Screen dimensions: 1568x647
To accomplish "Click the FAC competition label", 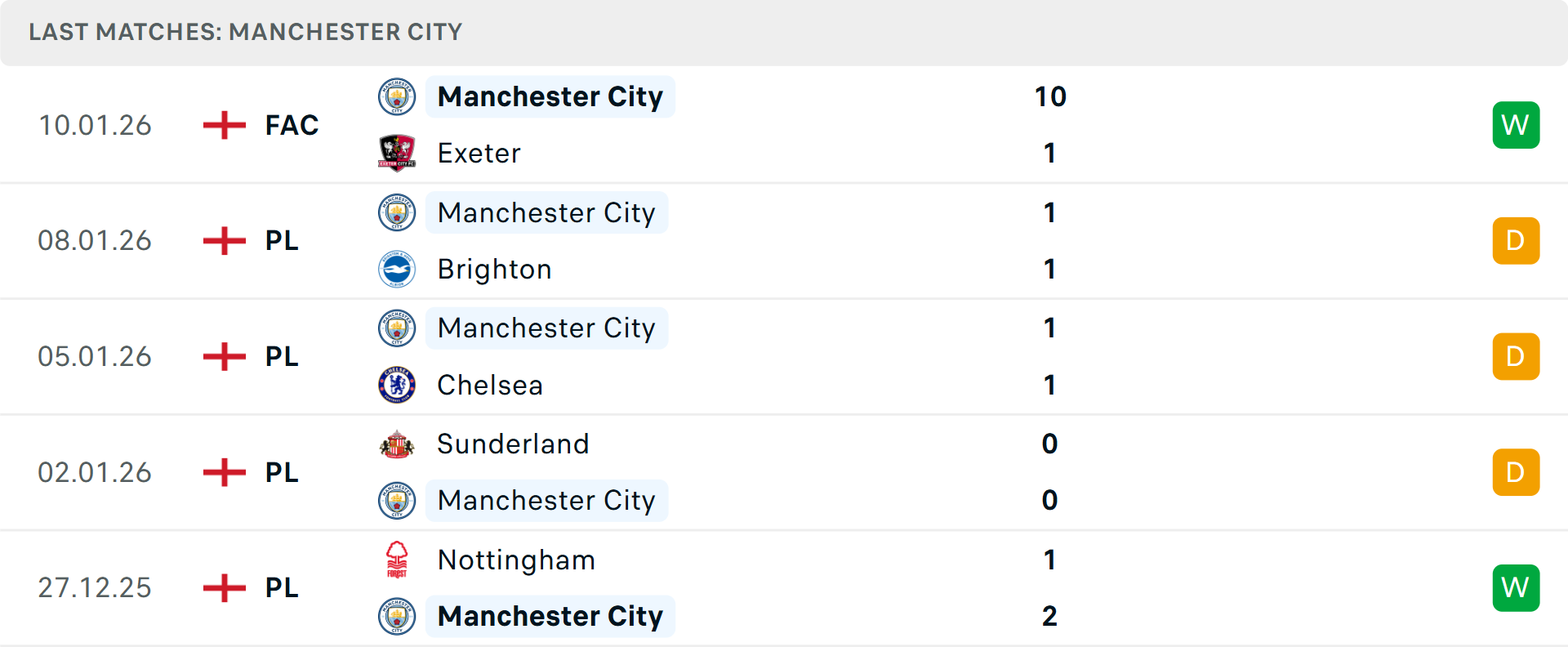I will 292,125.
